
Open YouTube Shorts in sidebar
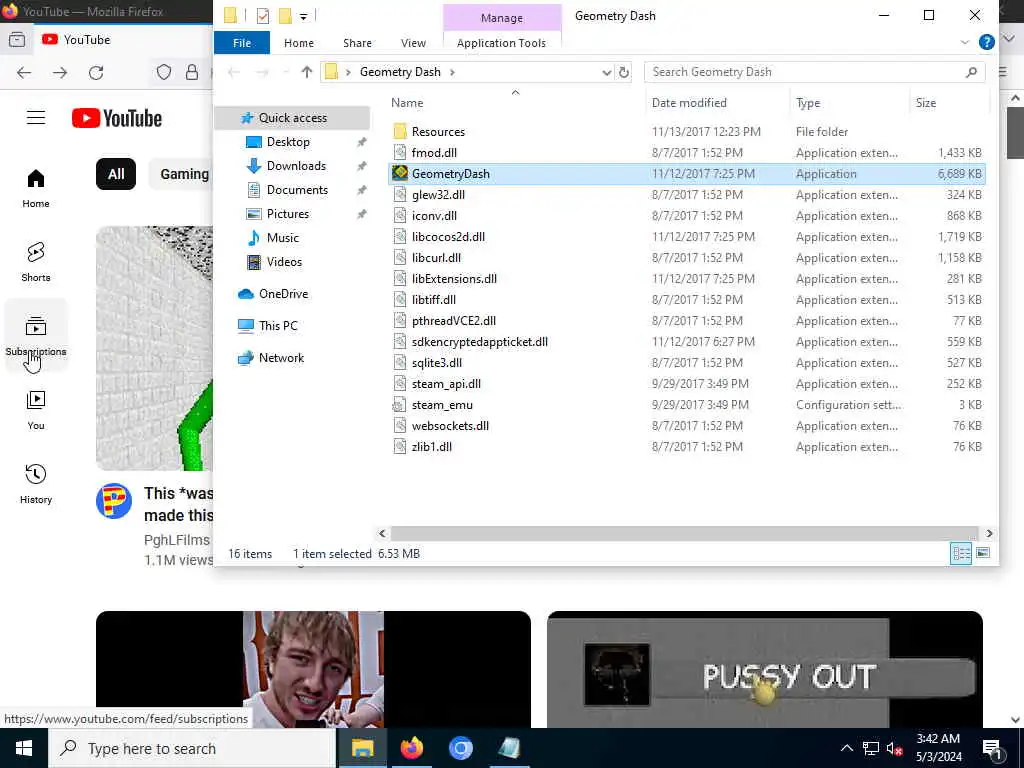pyautogui.click(x=36, y=262)
